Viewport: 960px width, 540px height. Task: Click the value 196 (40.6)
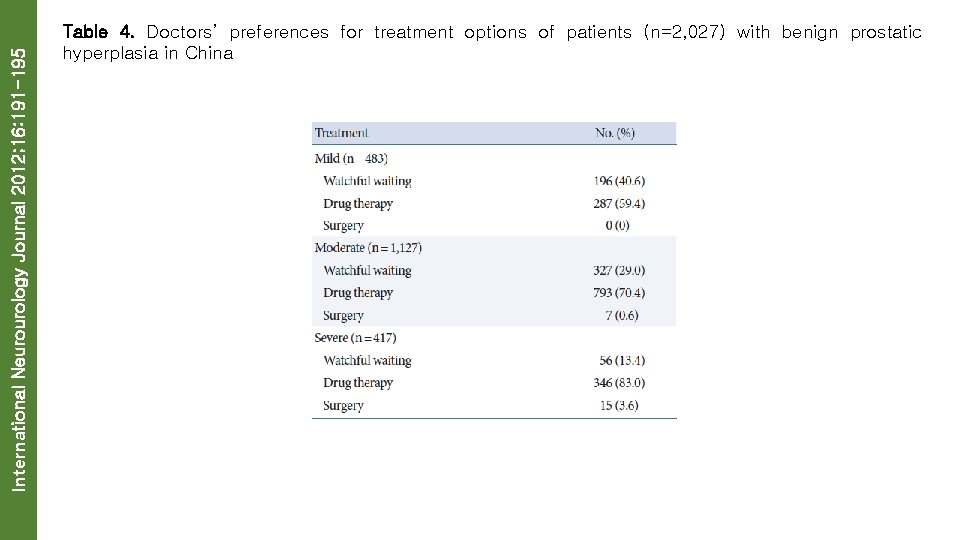click(x=619, y=181)
